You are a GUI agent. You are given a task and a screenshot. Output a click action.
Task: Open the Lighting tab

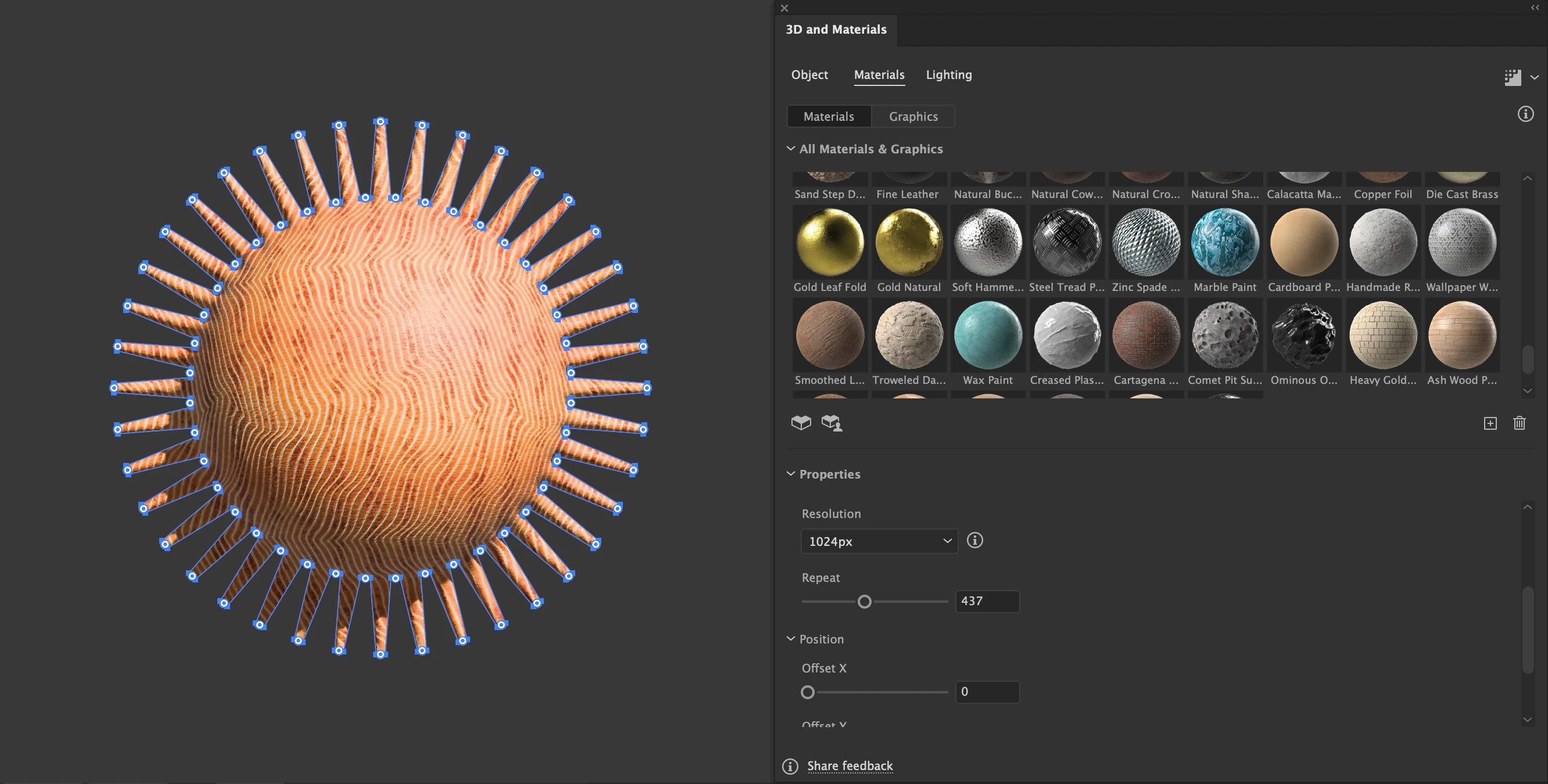(x=948, y=74)
